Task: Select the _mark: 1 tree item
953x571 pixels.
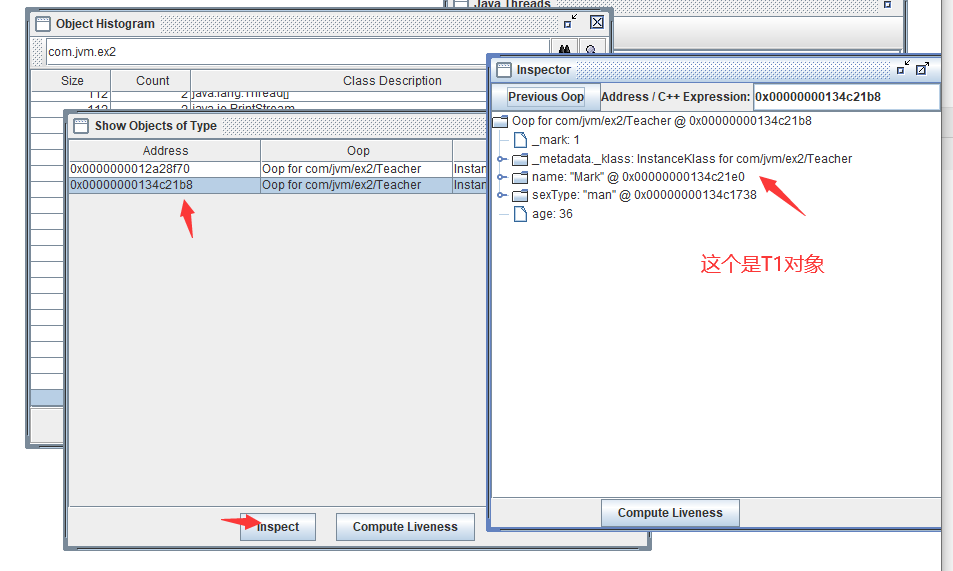Action: click(x=556, y=140)
